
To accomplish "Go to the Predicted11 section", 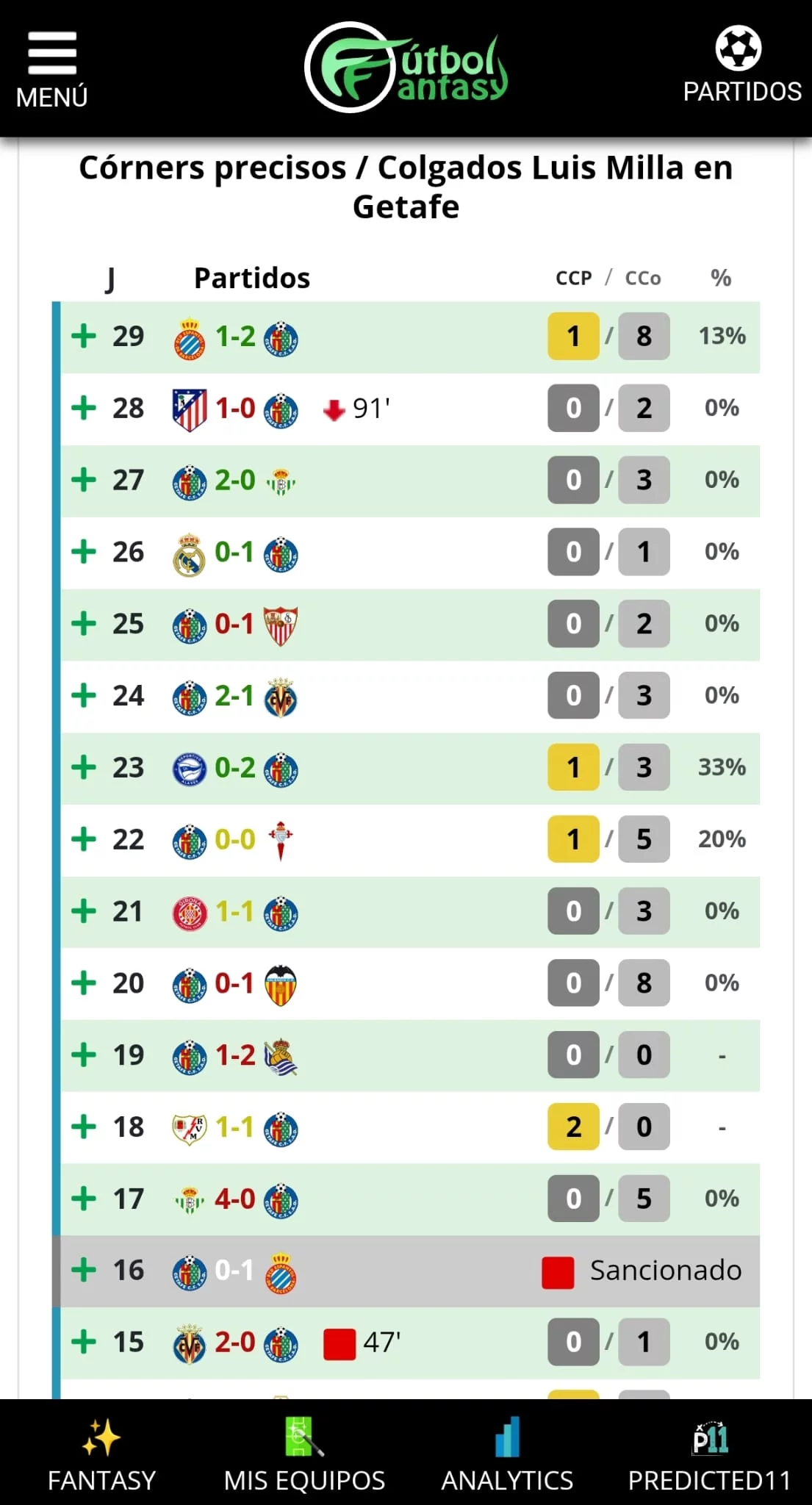I will tap(710, 1439).
